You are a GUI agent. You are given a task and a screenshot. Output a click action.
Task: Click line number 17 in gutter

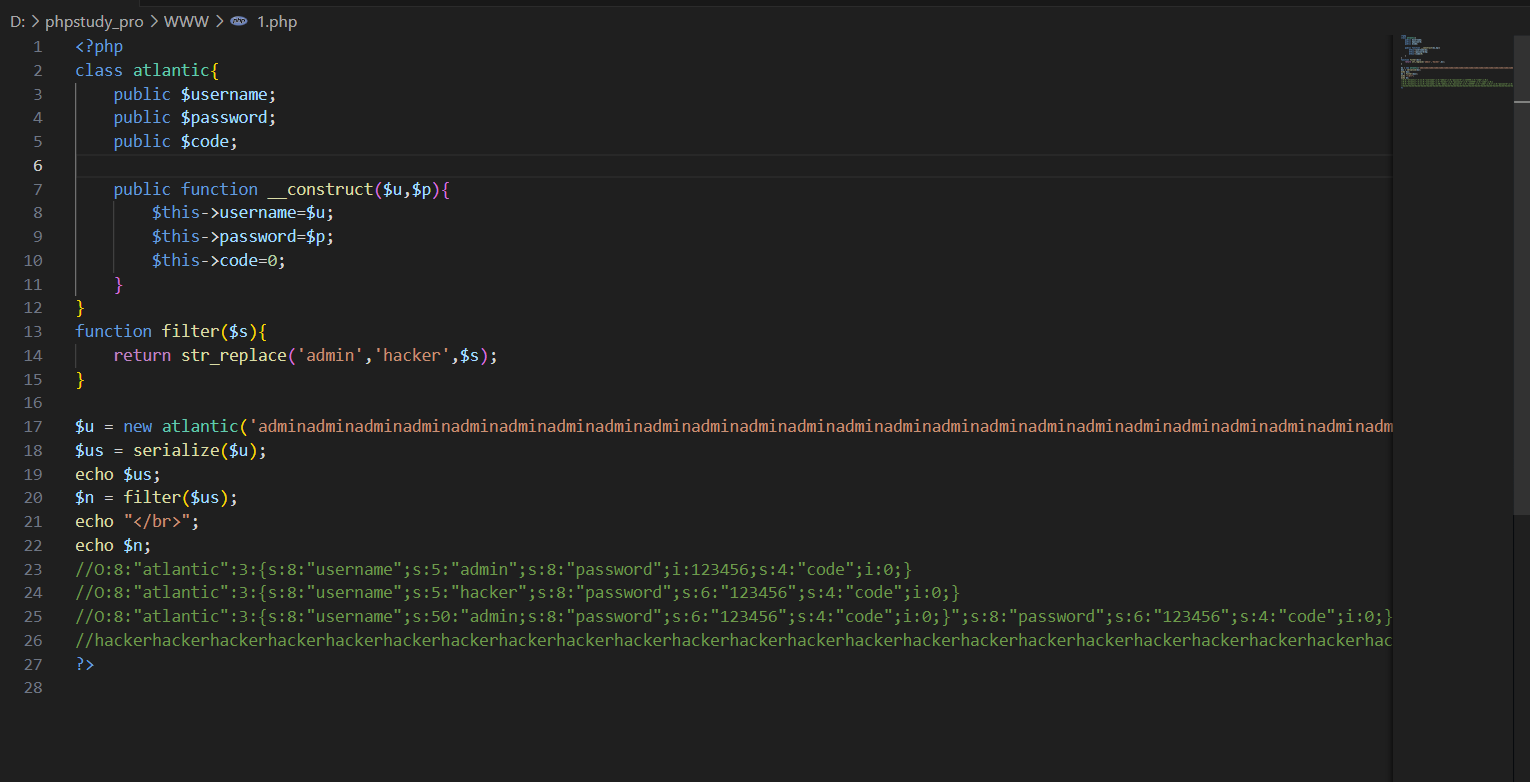click(34, 426)
